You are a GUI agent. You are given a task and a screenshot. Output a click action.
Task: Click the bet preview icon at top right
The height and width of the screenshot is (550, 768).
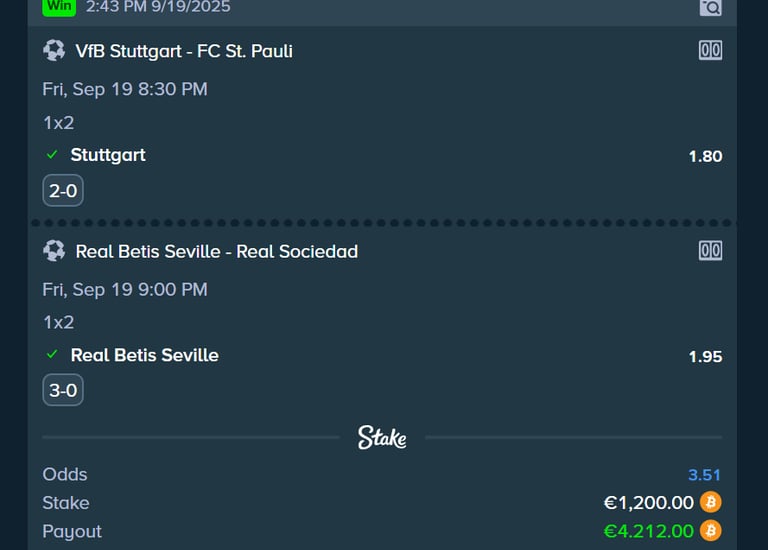[710, 7]
